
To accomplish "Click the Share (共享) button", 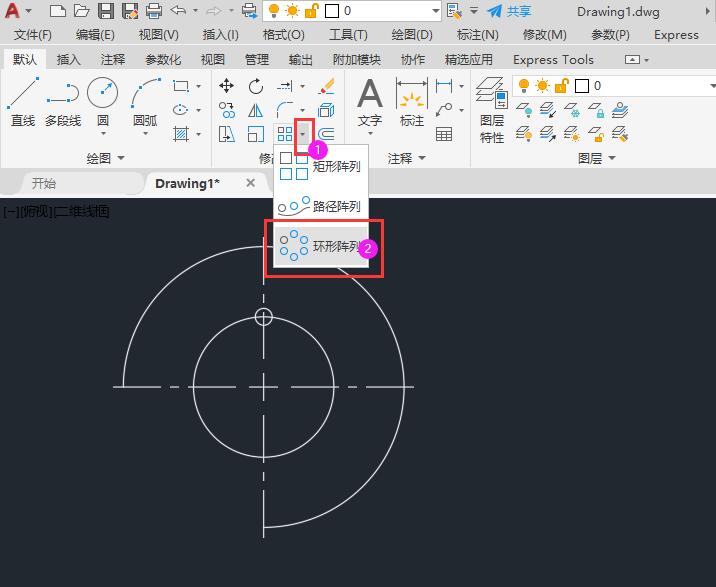I will point(509,11).
